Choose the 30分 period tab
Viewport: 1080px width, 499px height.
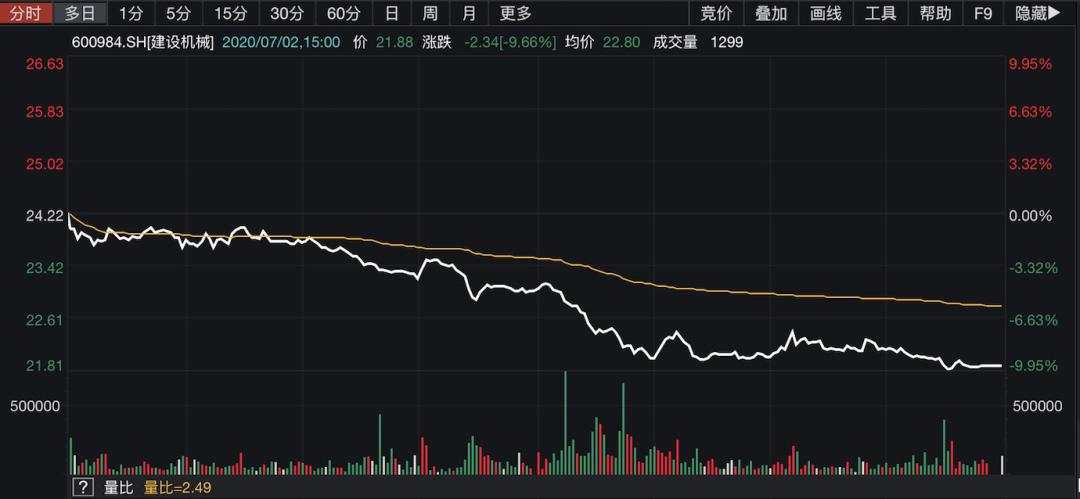click(x=286, y=13)
